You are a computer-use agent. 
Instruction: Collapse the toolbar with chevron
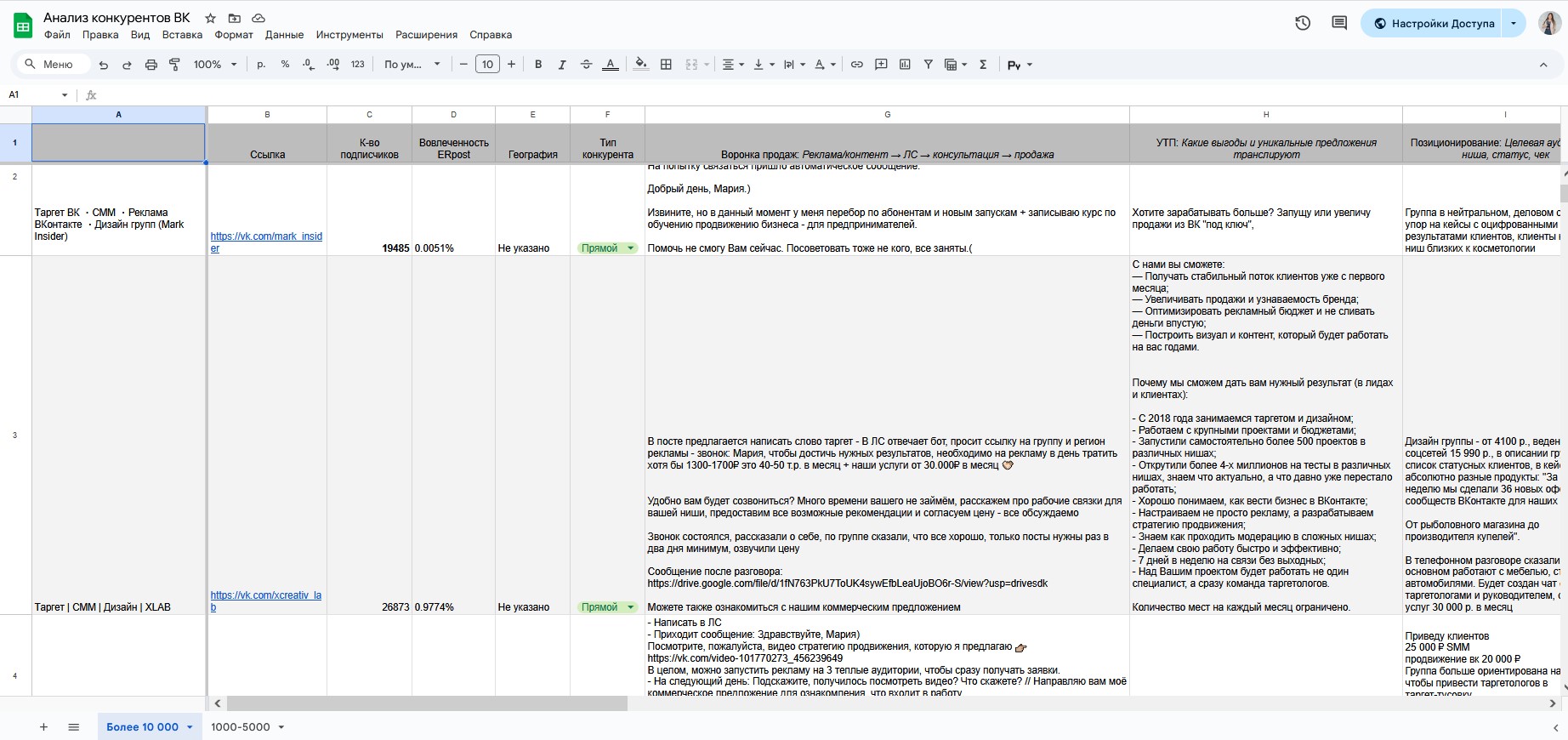click(x=1543, y=65)
